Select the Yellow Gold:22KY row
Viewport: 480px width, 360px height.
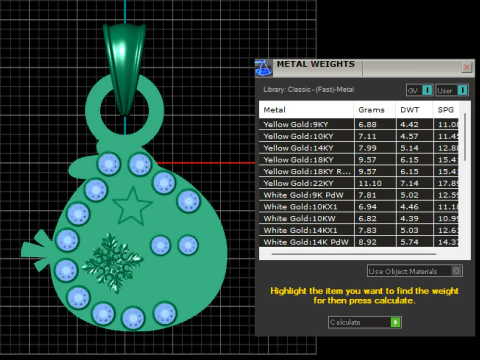click(x=359, y=183)
